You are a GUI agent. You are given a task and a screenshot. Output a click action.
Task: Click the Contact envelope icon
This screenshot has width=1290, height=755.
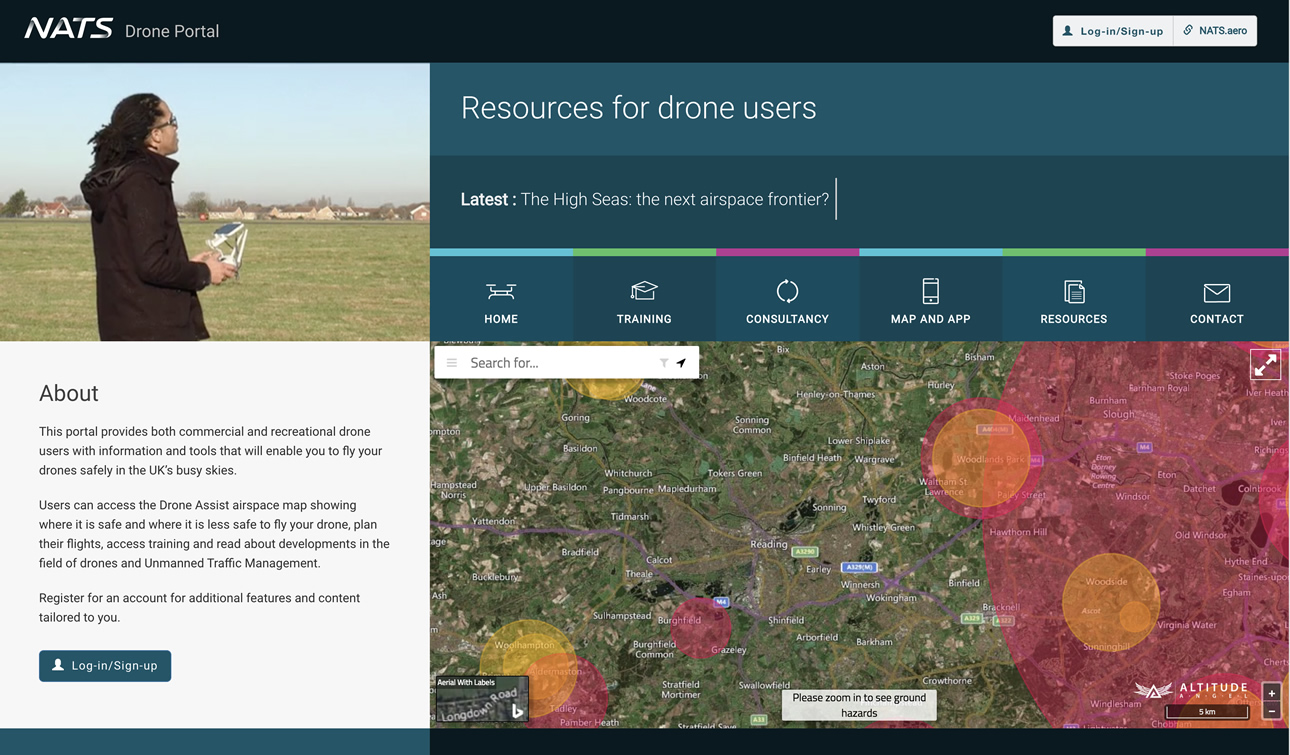pyautogui.click(x=1217, y=292)
